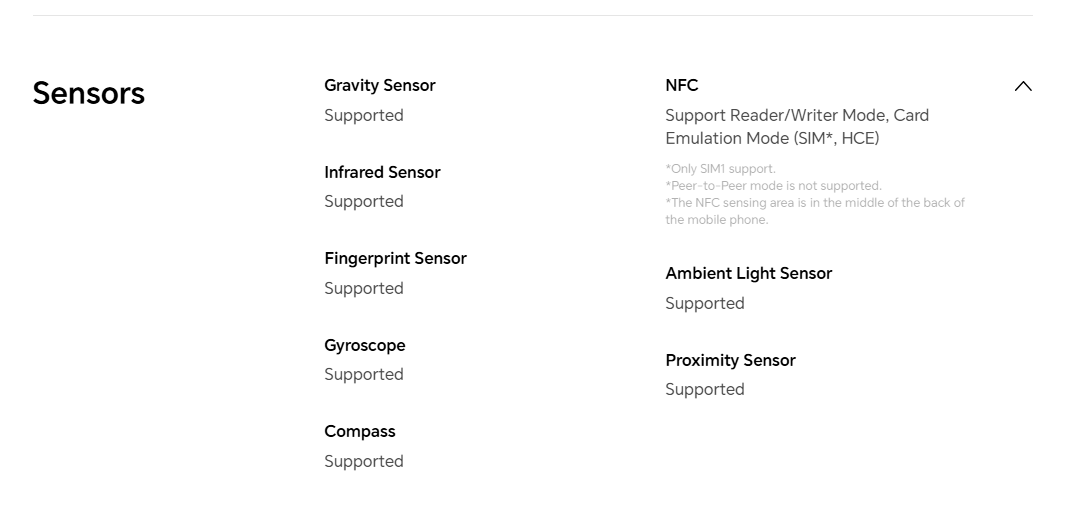Click Supported under Ambient Light Sensor

pyautogui.click(x=705, y=303)
